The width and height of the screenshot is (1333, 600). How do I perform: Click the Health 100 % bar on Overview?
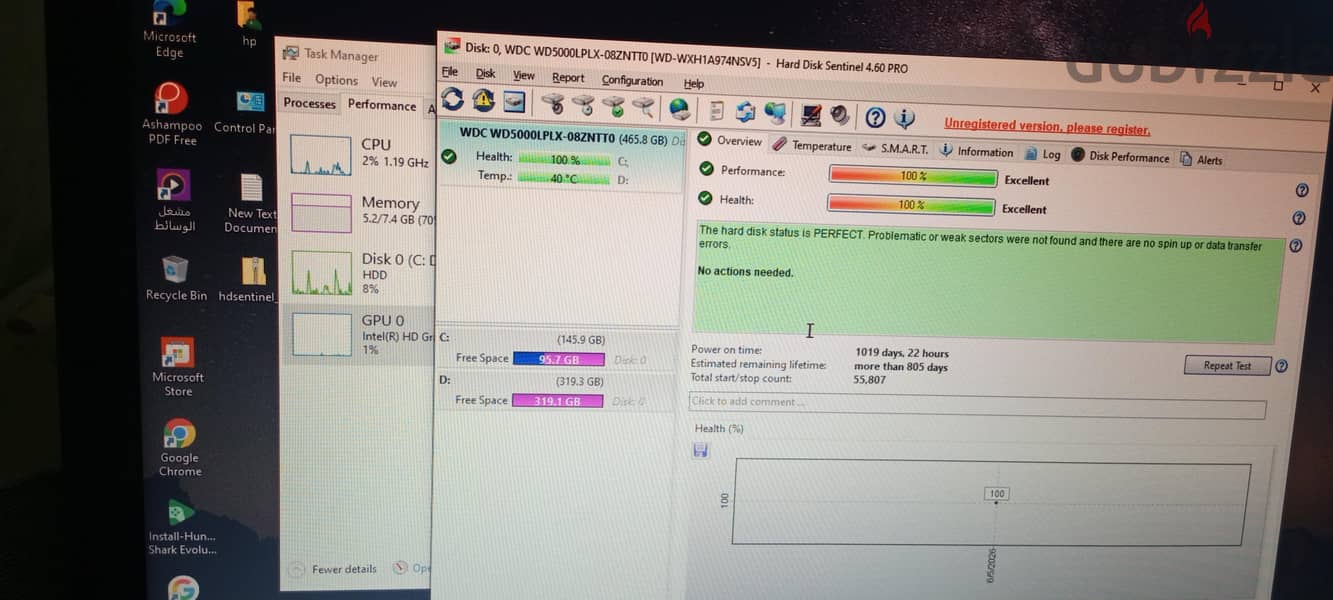[912, 205]
